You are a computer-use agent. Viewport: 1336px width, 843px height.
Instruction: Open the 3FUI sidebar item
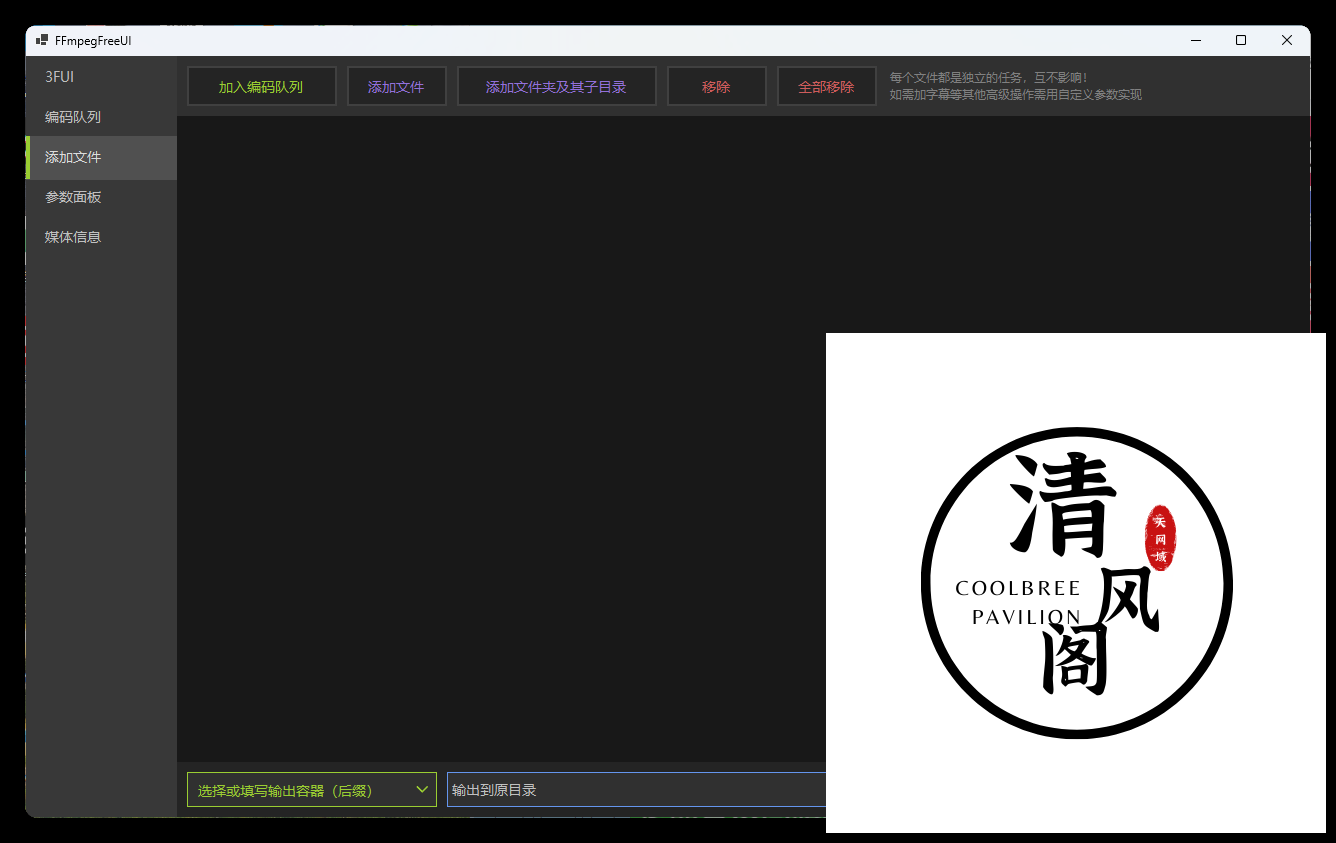click(101, 77)
